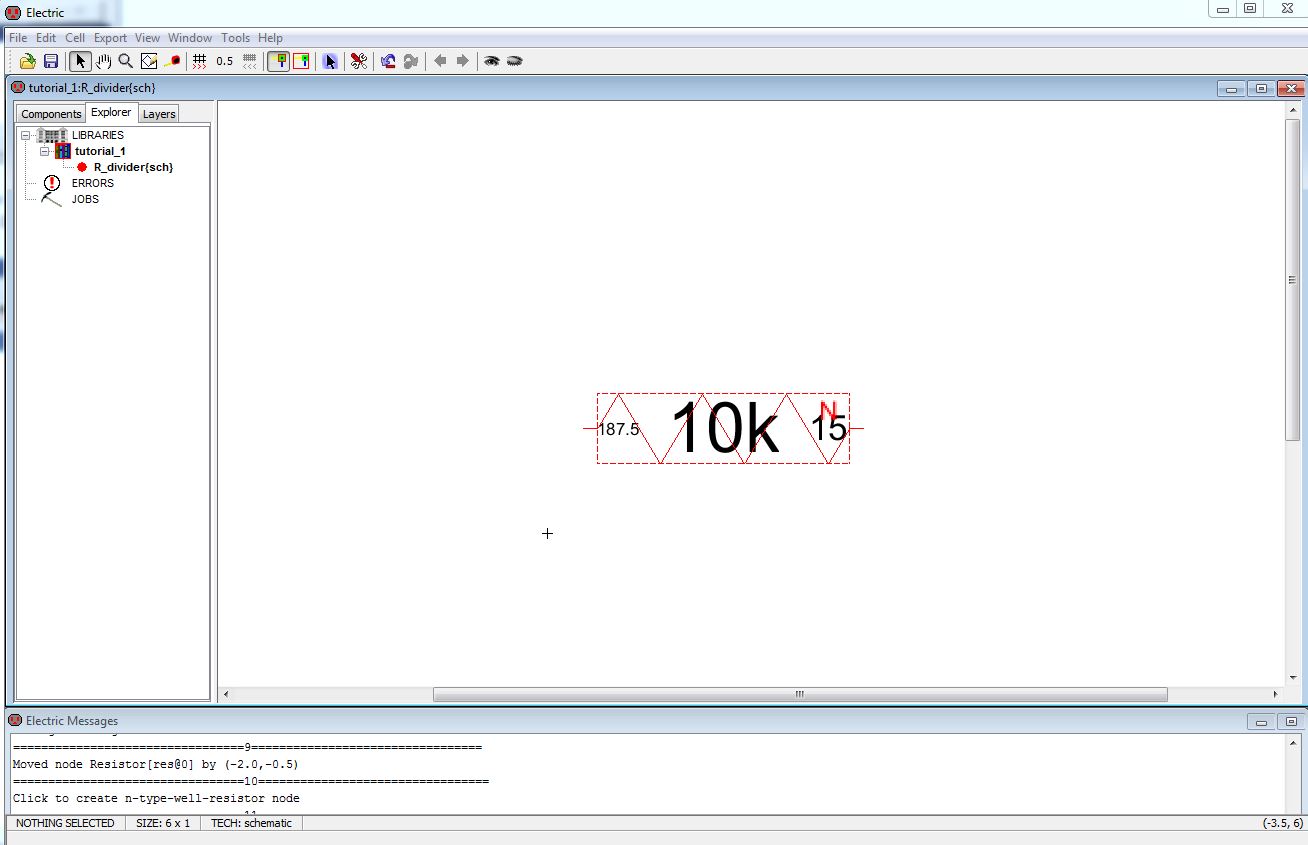
Task: Select the LIBRARIES tree item
Action: [x=98, y=135]
